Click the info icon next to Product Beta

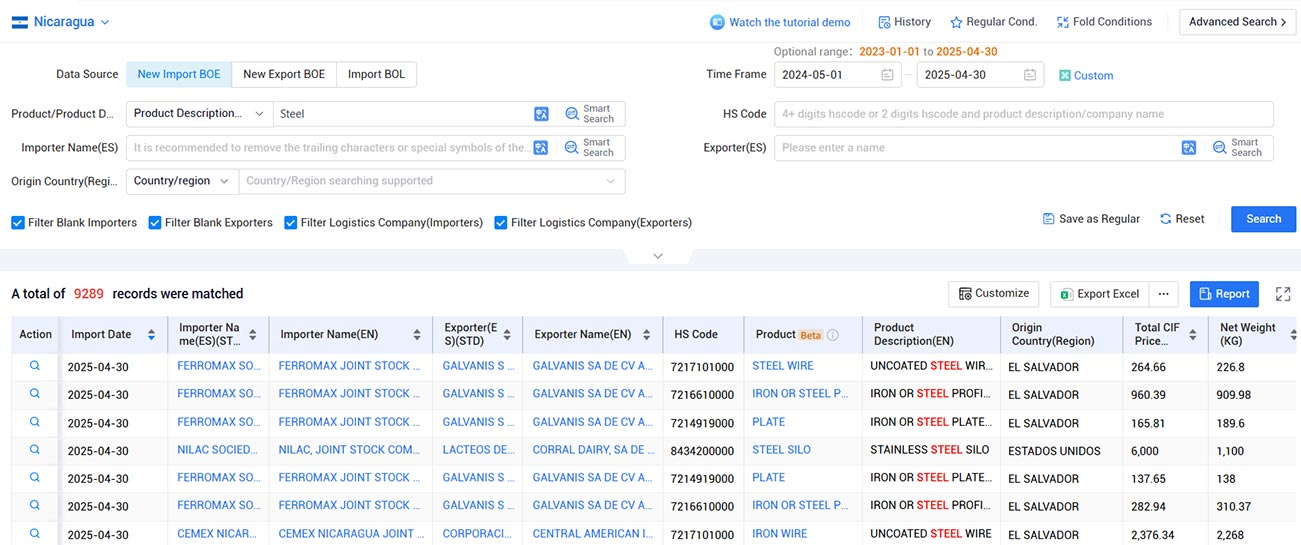tap(833, 335)
